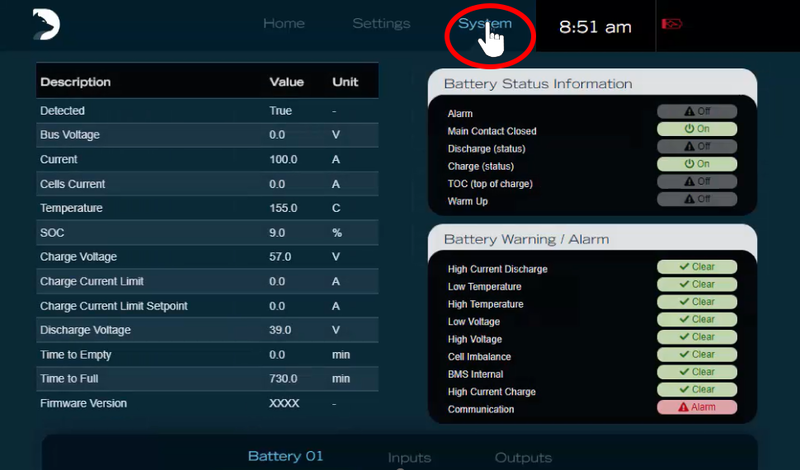Open the Settings tab
Screen dimensions: 800x470
381,24
